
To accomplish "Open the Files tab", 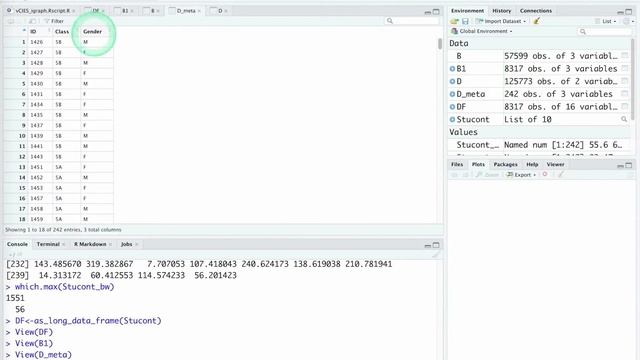I will [x=457, y=164].
